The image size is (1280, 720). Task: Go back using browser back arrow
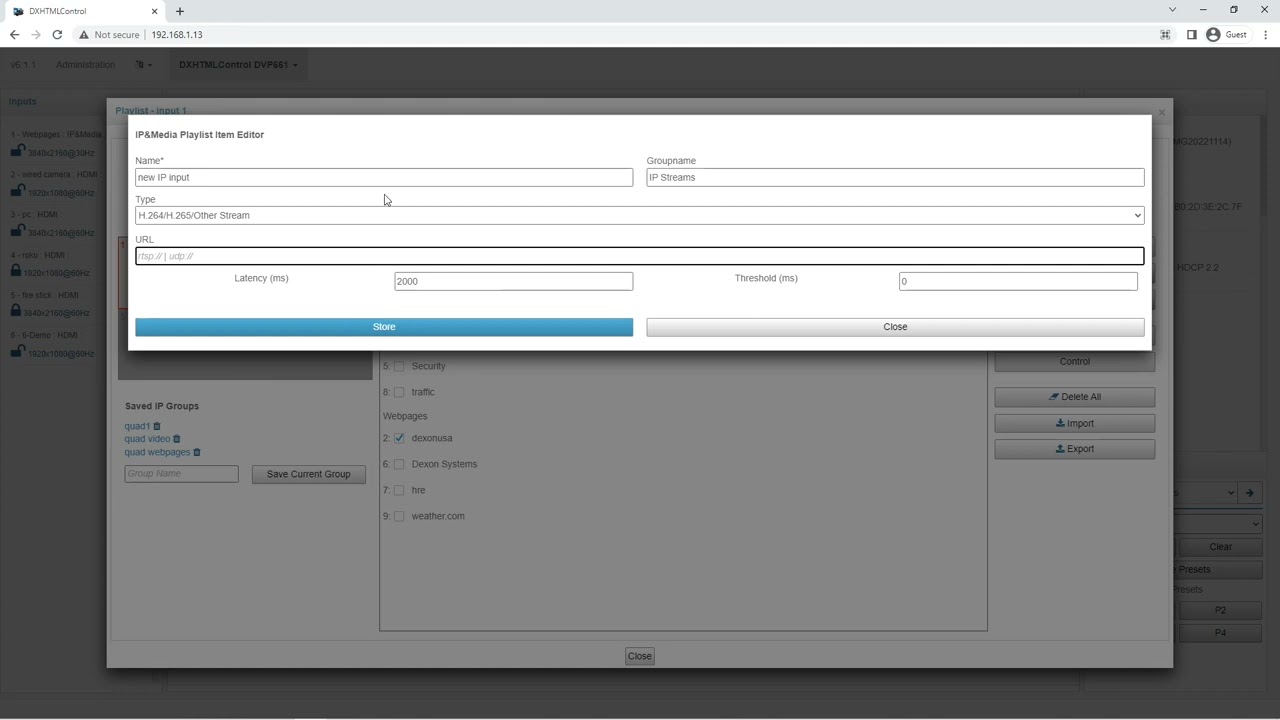14,34
